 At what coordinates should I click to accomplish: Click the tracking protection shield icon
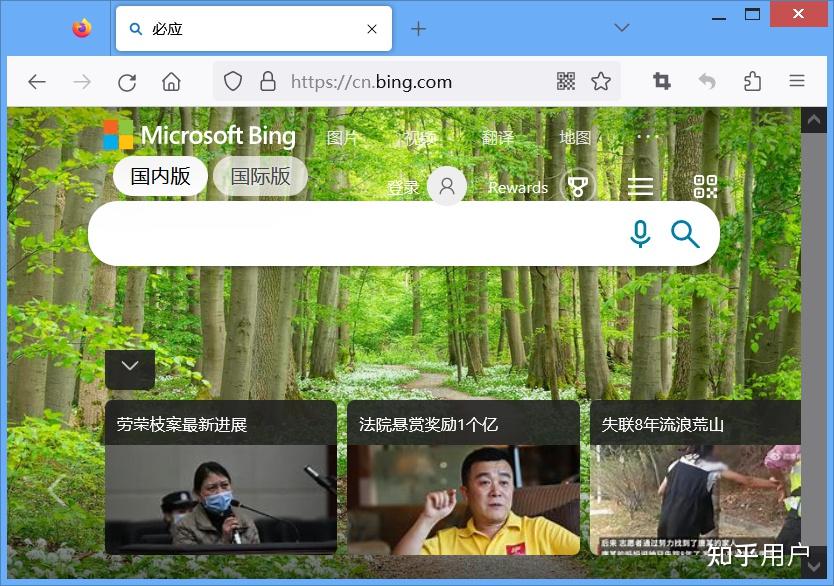233,81
